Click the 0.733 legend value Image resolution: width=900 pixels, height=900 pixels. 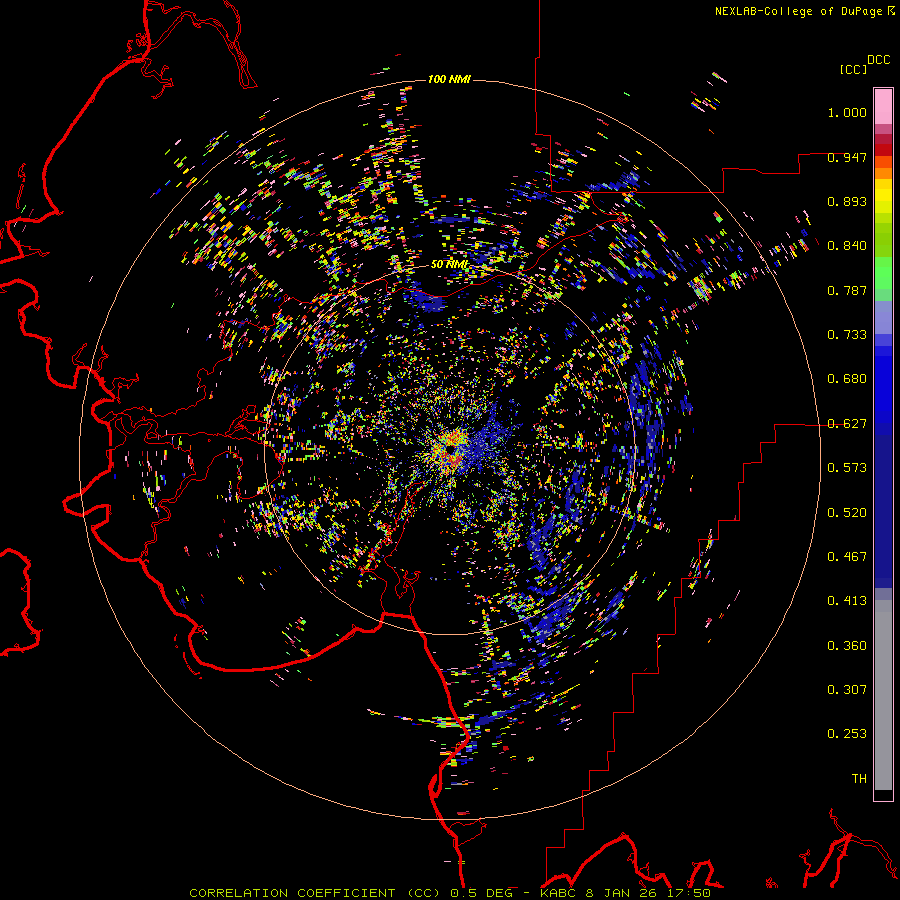click(847, 335)
